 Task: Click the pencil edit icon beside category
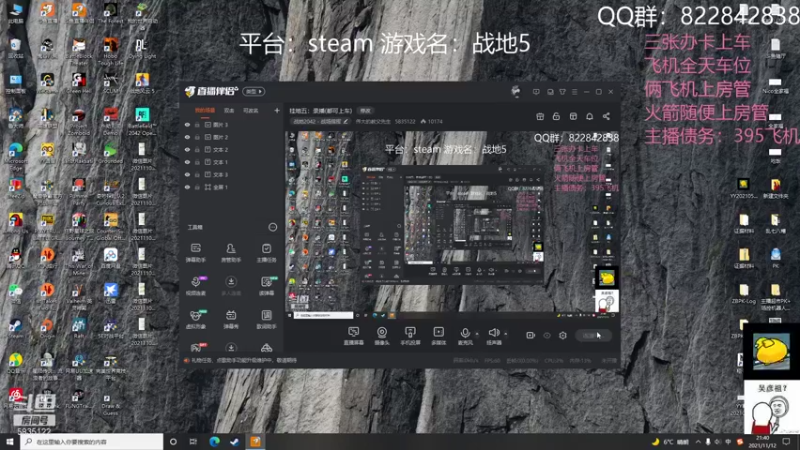345,121
